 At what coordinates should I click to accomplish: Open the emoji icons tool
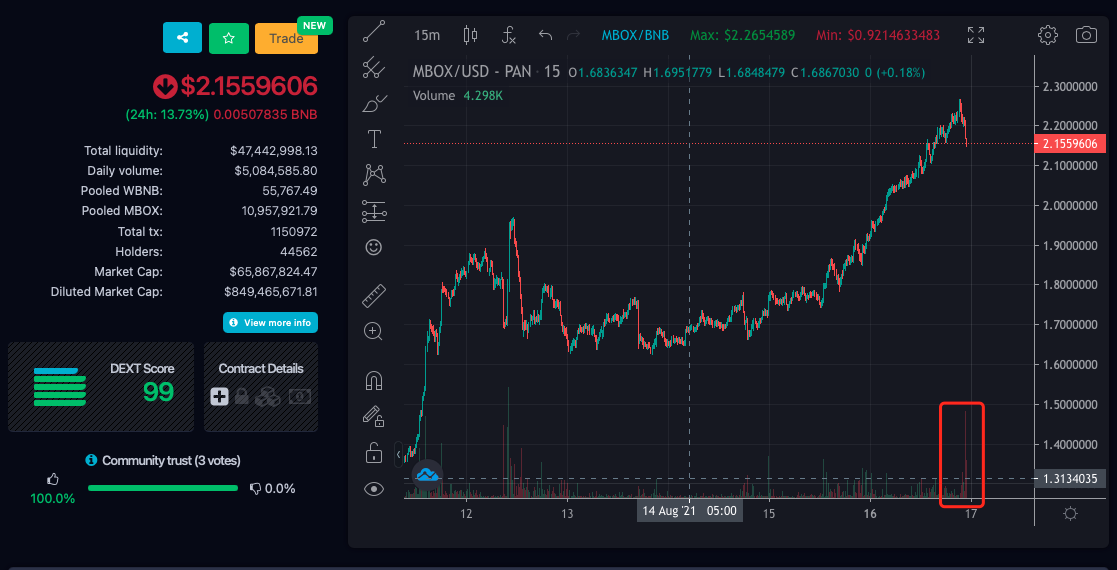373,247
